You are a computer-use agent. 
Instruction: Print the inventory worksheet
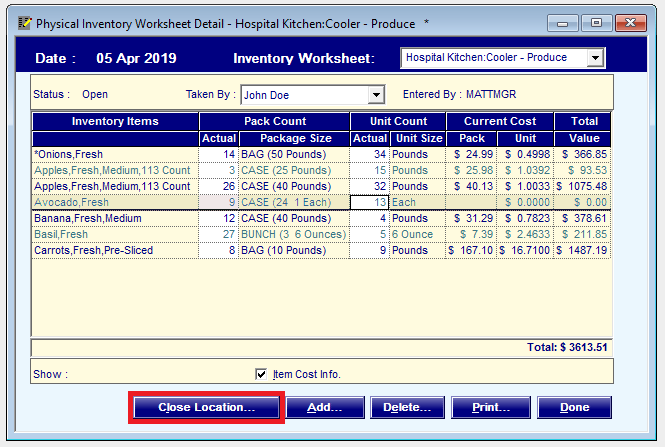click(x=489, y=408)
